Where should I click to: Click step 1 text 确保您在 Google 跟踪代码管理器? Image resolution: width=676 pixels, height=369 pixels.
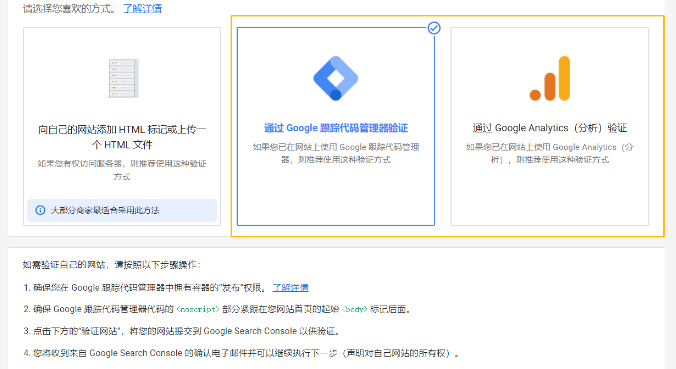tap(146, 288)
